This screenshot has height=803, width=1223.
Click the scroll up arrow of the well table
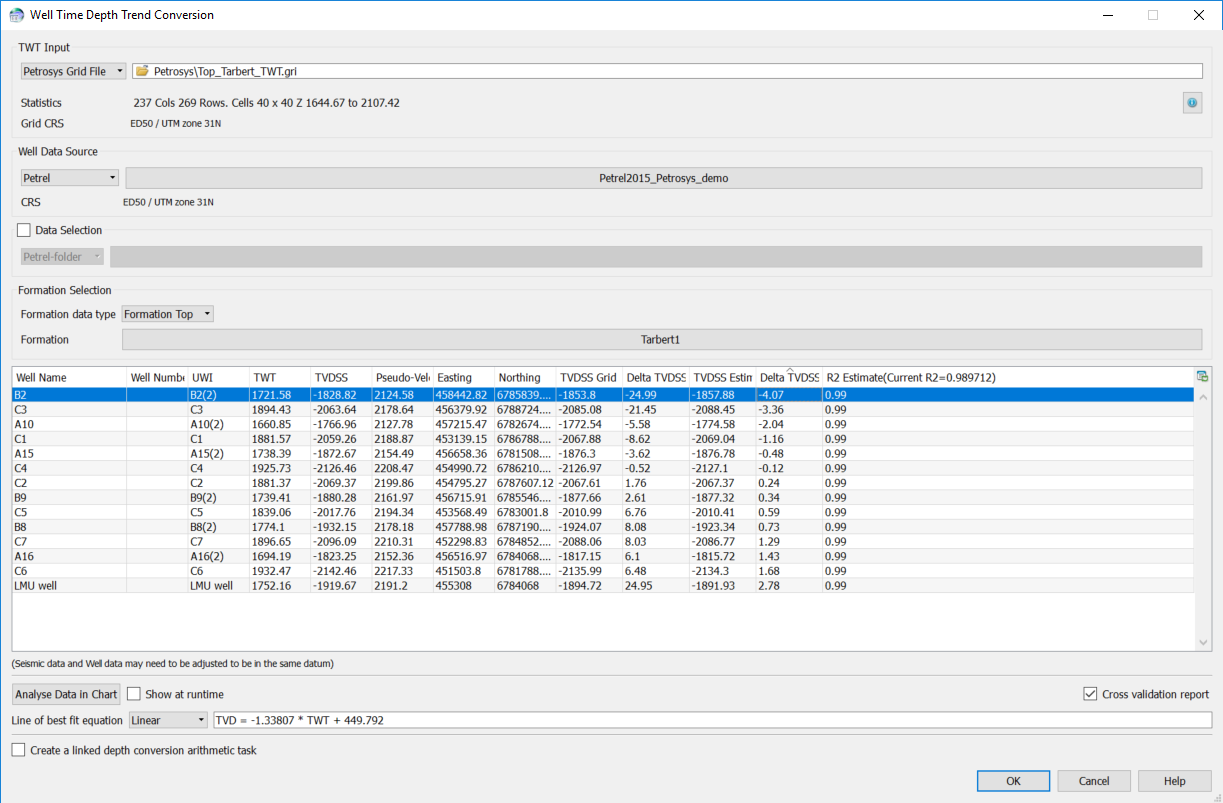click(1203, 396)
